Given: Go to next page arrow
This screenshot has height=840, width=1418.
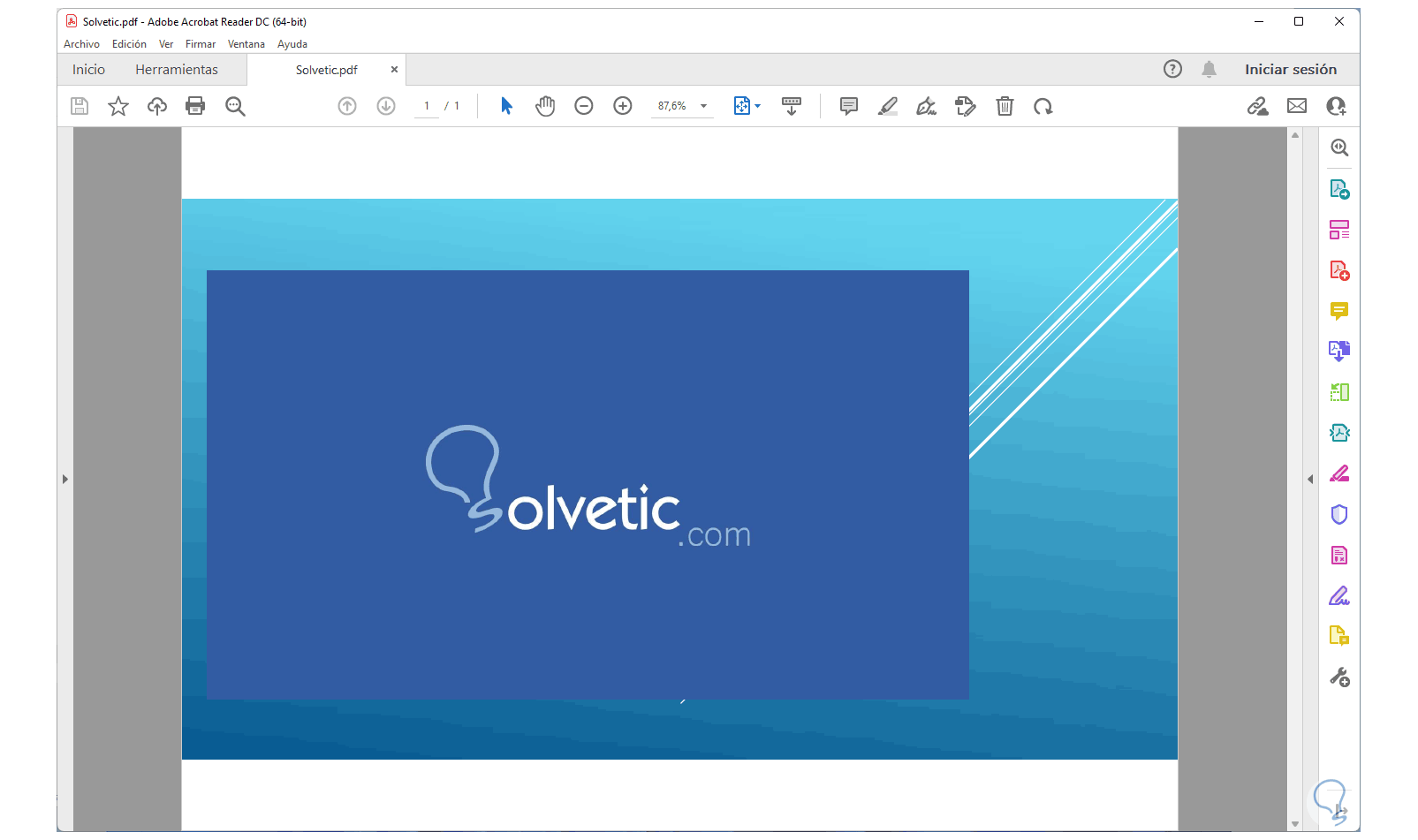Looking at the screenshot, I should (386, 106).
